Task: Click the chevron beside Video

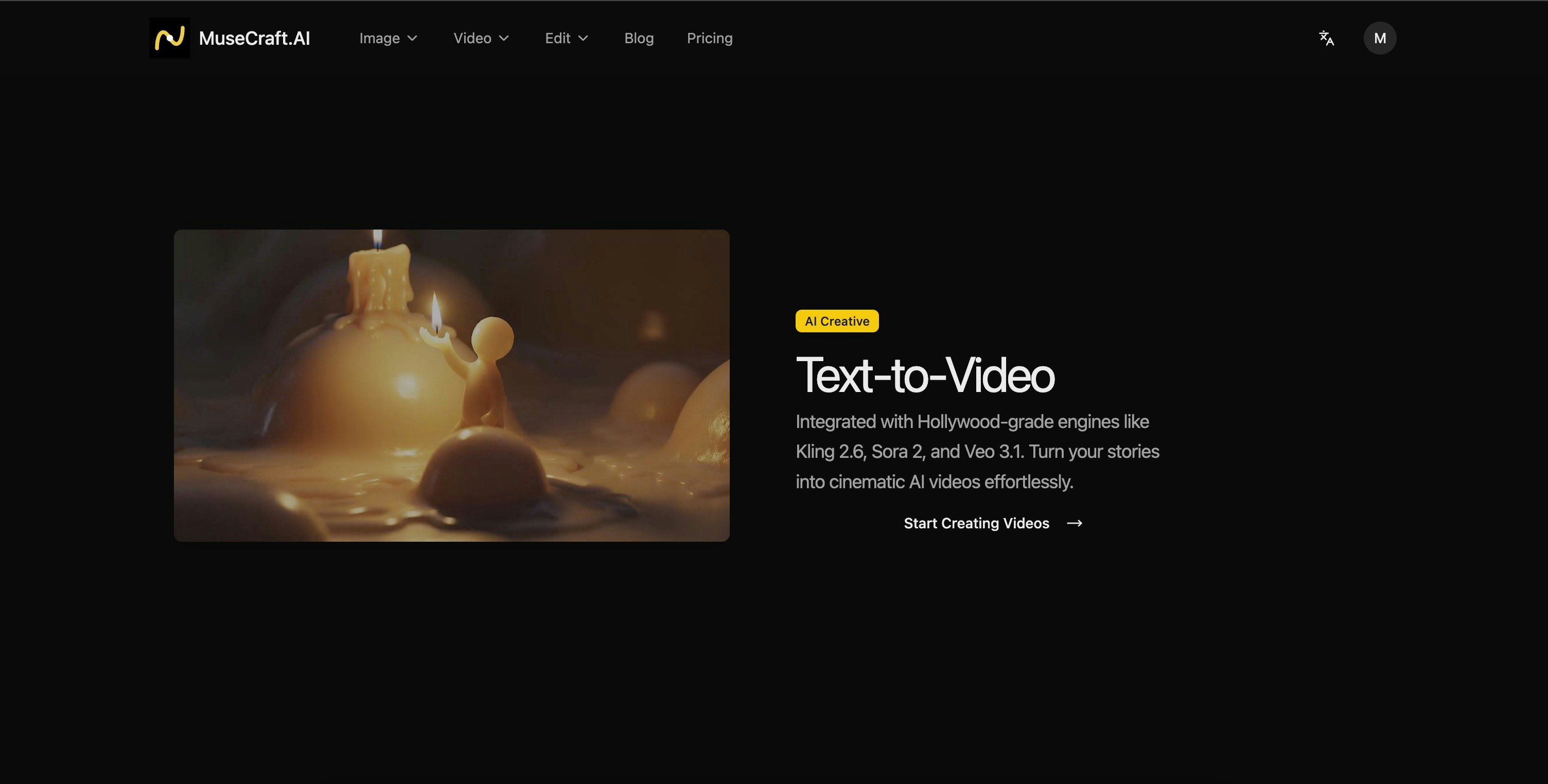Action: coord(504,39)
